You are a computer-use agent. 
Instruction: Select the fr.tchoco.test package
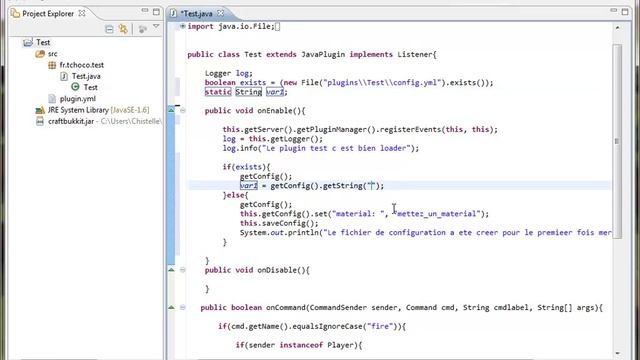[x=82, y=65]
